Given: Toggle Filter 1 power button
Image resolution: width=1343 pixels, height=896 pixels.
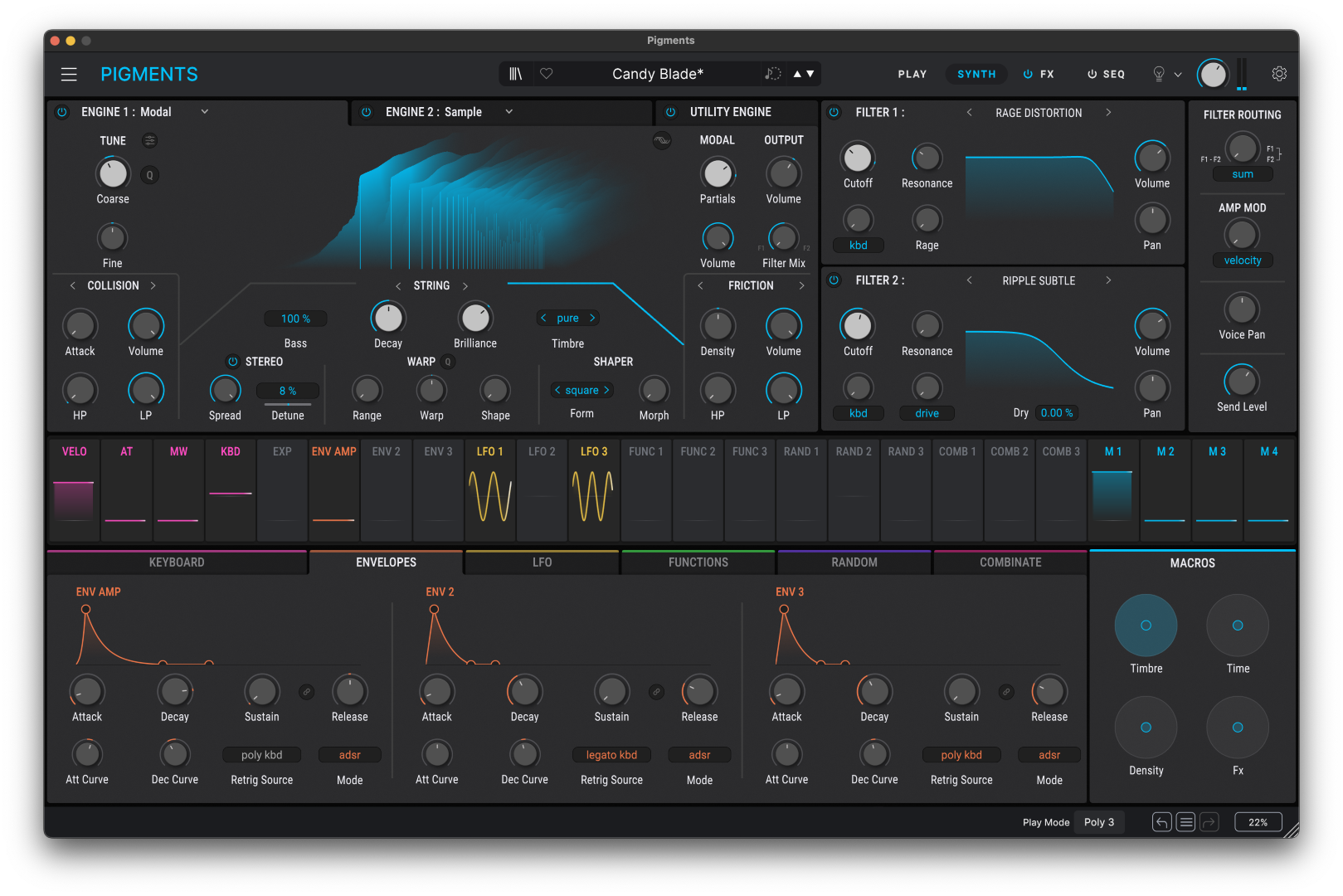Looking at the screenshot, I should 834,112.
